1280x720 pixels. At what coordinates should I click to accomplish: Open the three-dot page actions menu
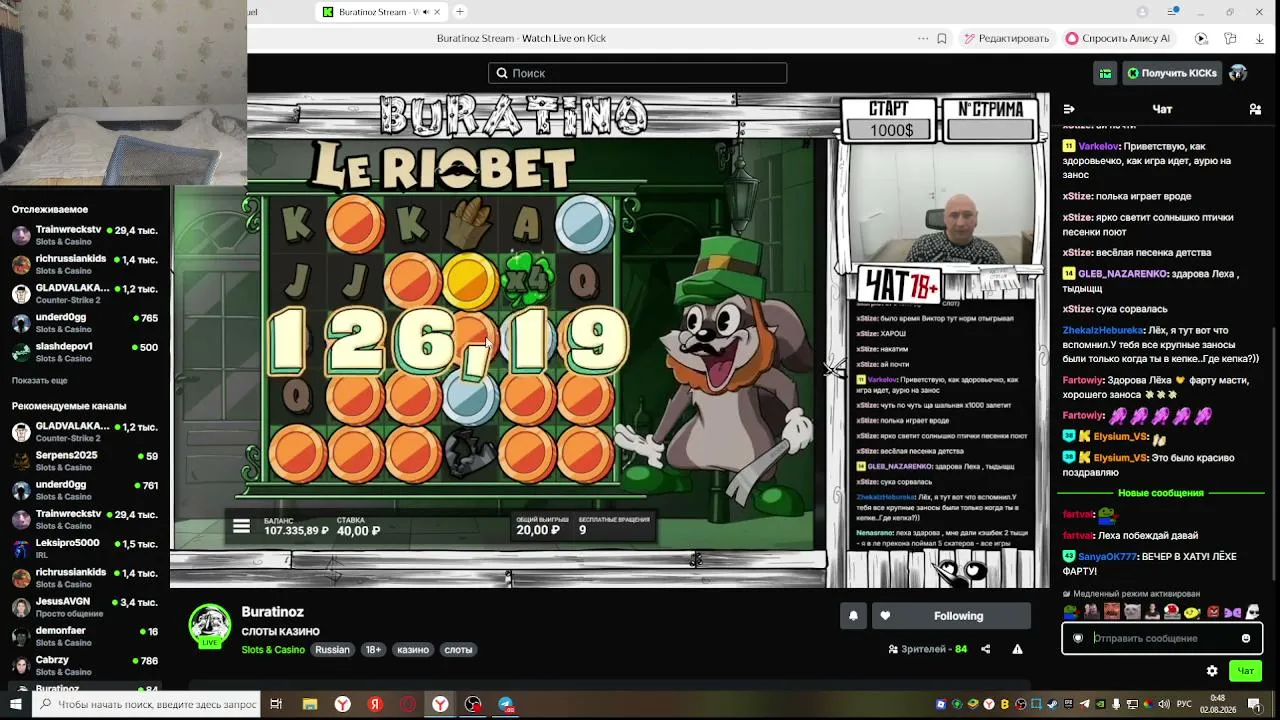pos(922,38)
